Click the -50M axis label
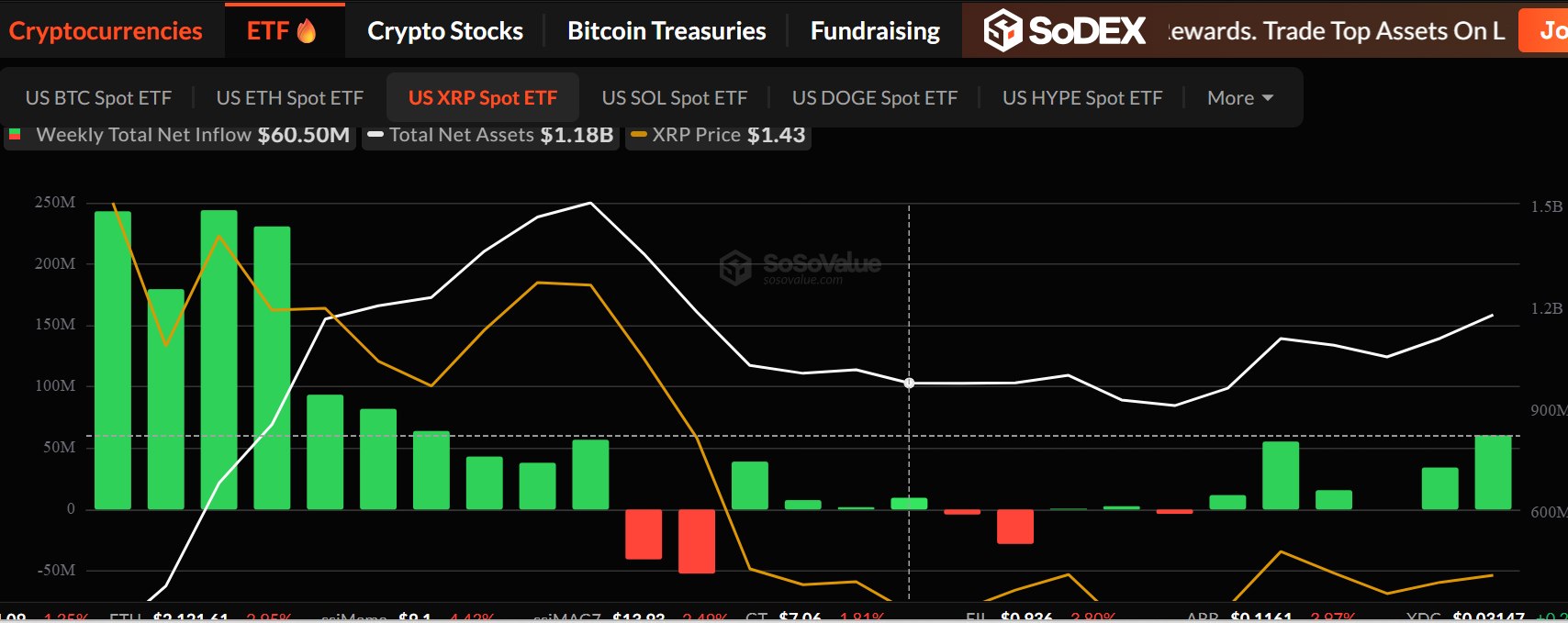Screen dimensions: 1568x623 [56, 570]
